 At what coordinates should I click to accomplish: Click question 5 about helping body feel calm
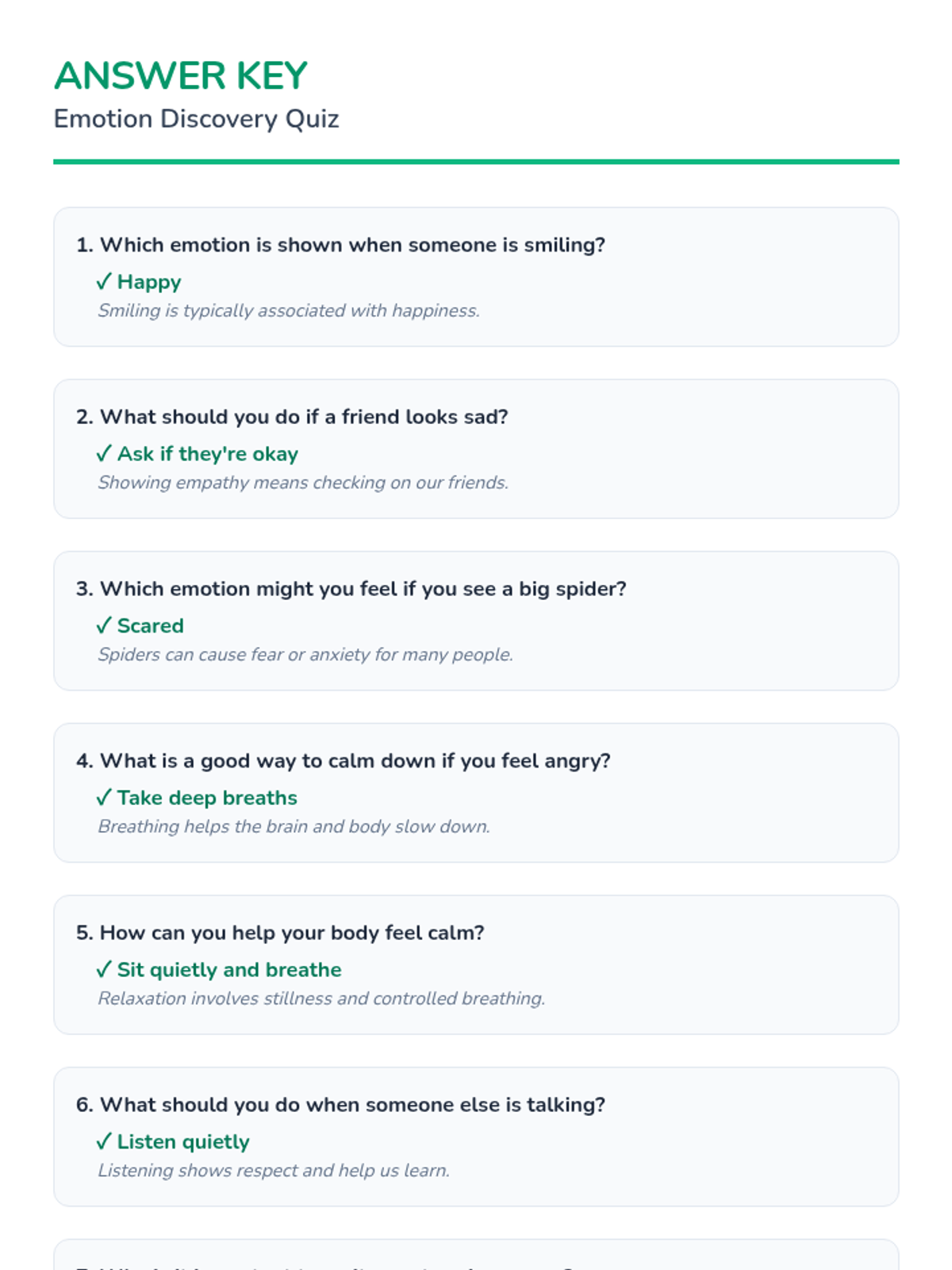tap(280, 933)
